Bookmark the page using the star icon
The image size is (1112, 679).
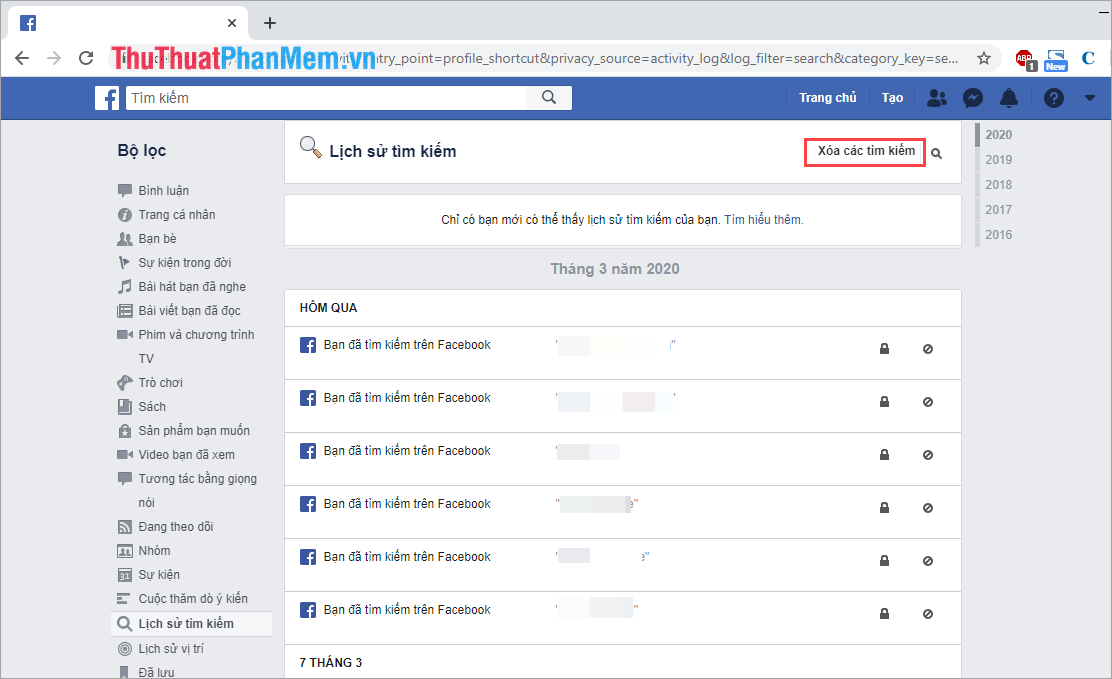[x=984, y=58]
